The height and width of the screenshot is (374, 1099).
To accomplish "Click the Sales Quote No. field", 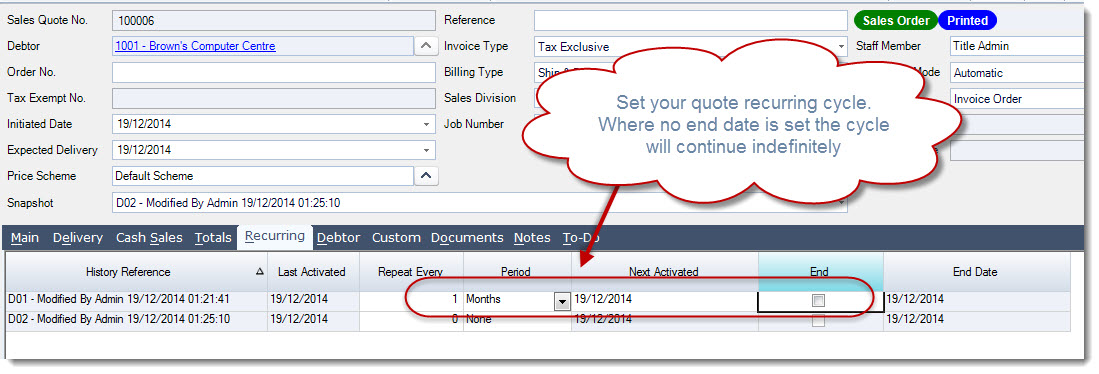I will (x=273, y=21).
